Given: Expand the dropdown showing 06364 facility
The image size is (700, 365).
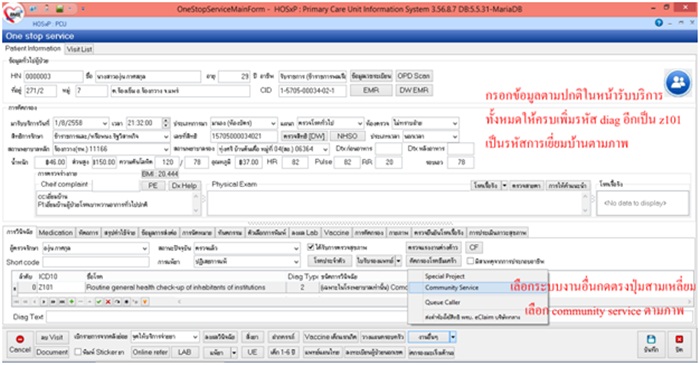Looking at the screenshot, I should 325,149.
